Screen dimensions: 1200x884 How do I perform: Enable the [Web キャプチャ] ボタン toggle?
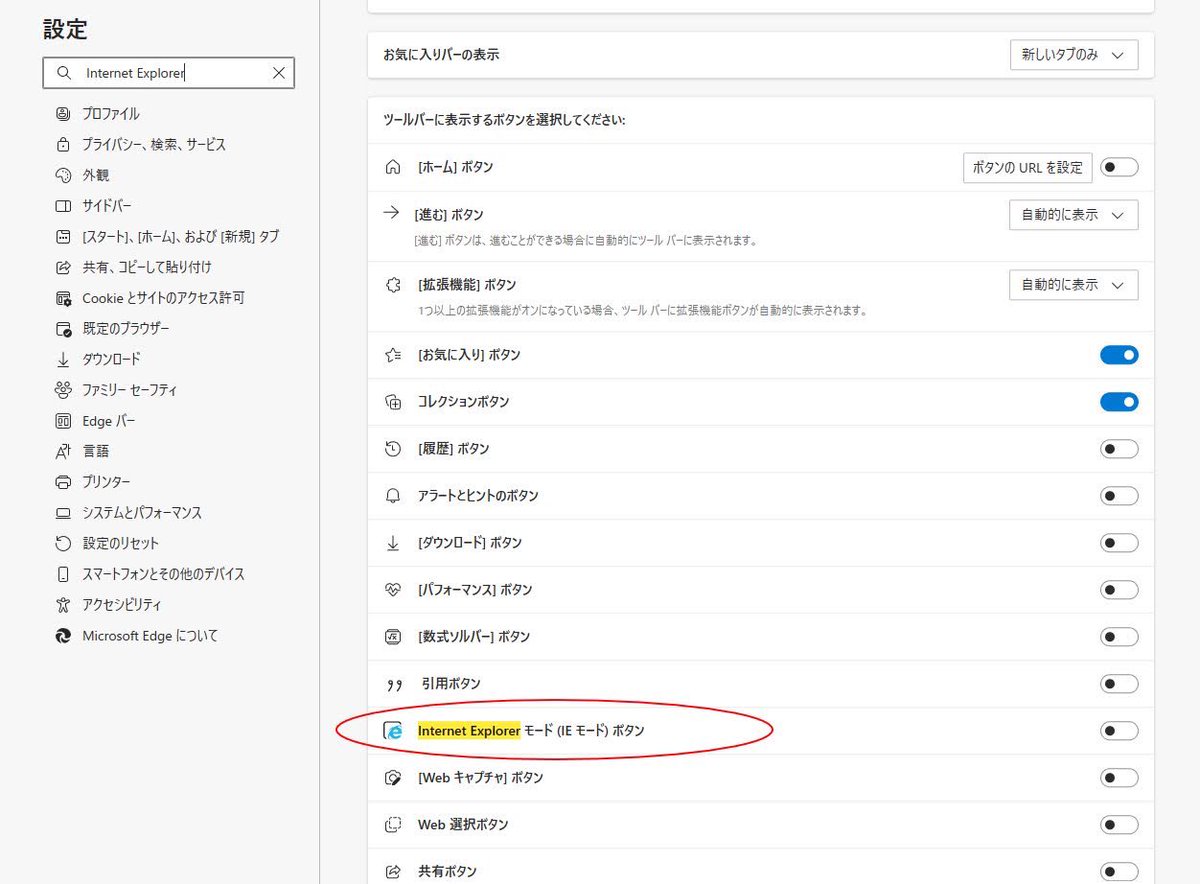(x=1119, y=778)
